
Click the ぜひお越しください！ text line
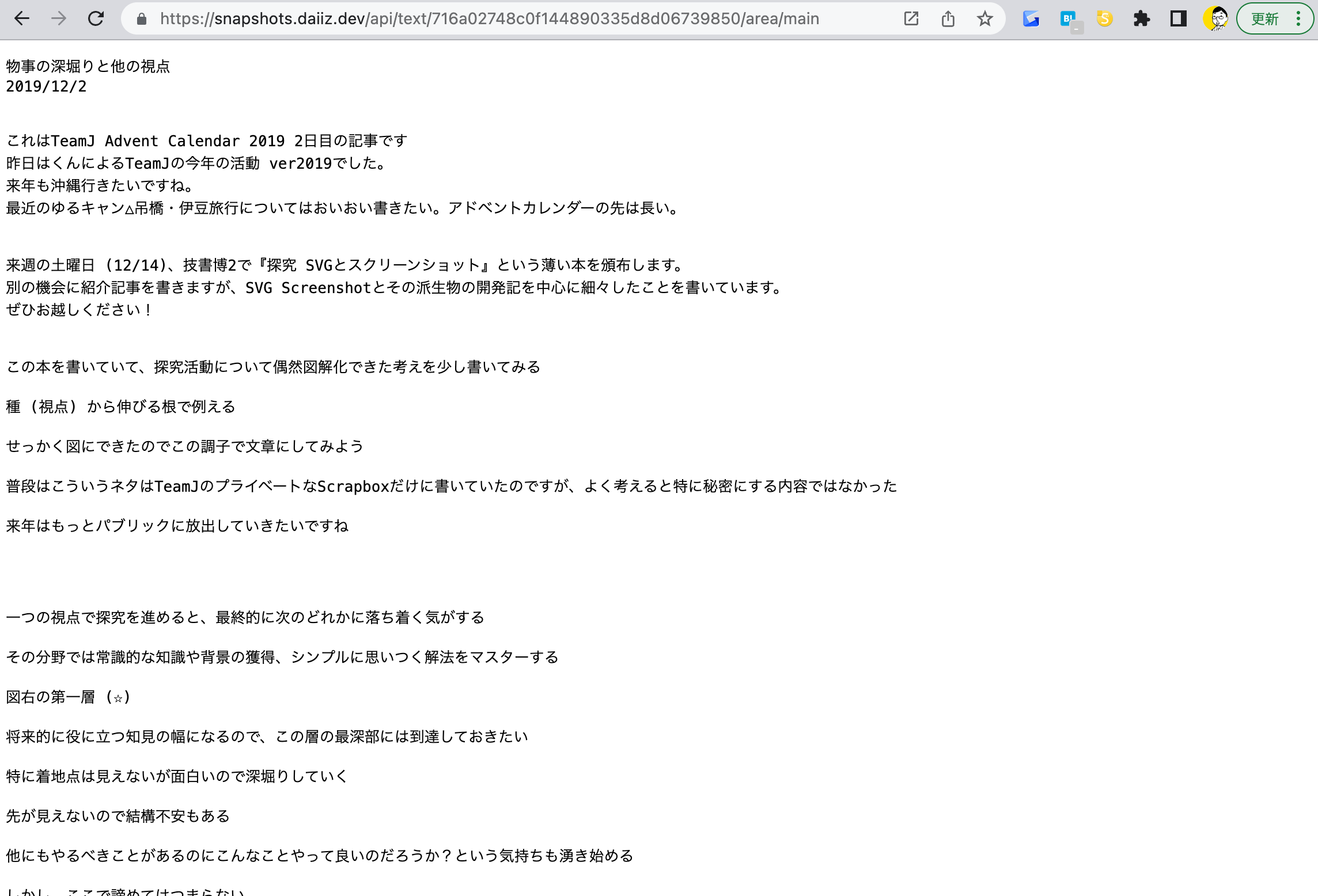coord(79,310)
